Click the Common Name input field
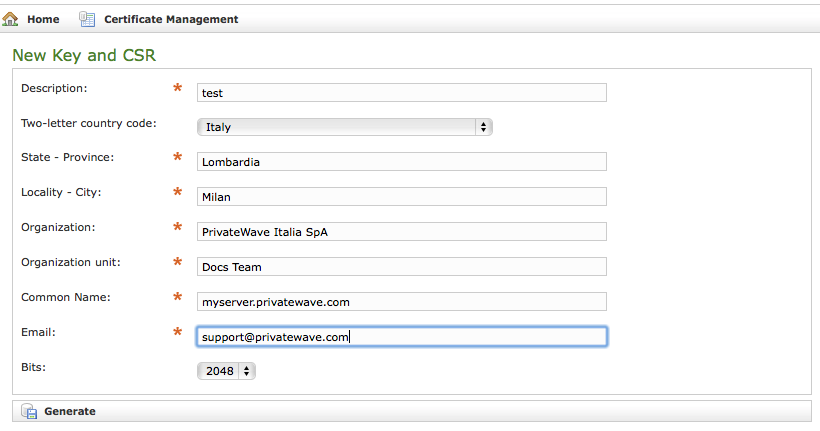The image size is (820, 431). tap(402, 302)
